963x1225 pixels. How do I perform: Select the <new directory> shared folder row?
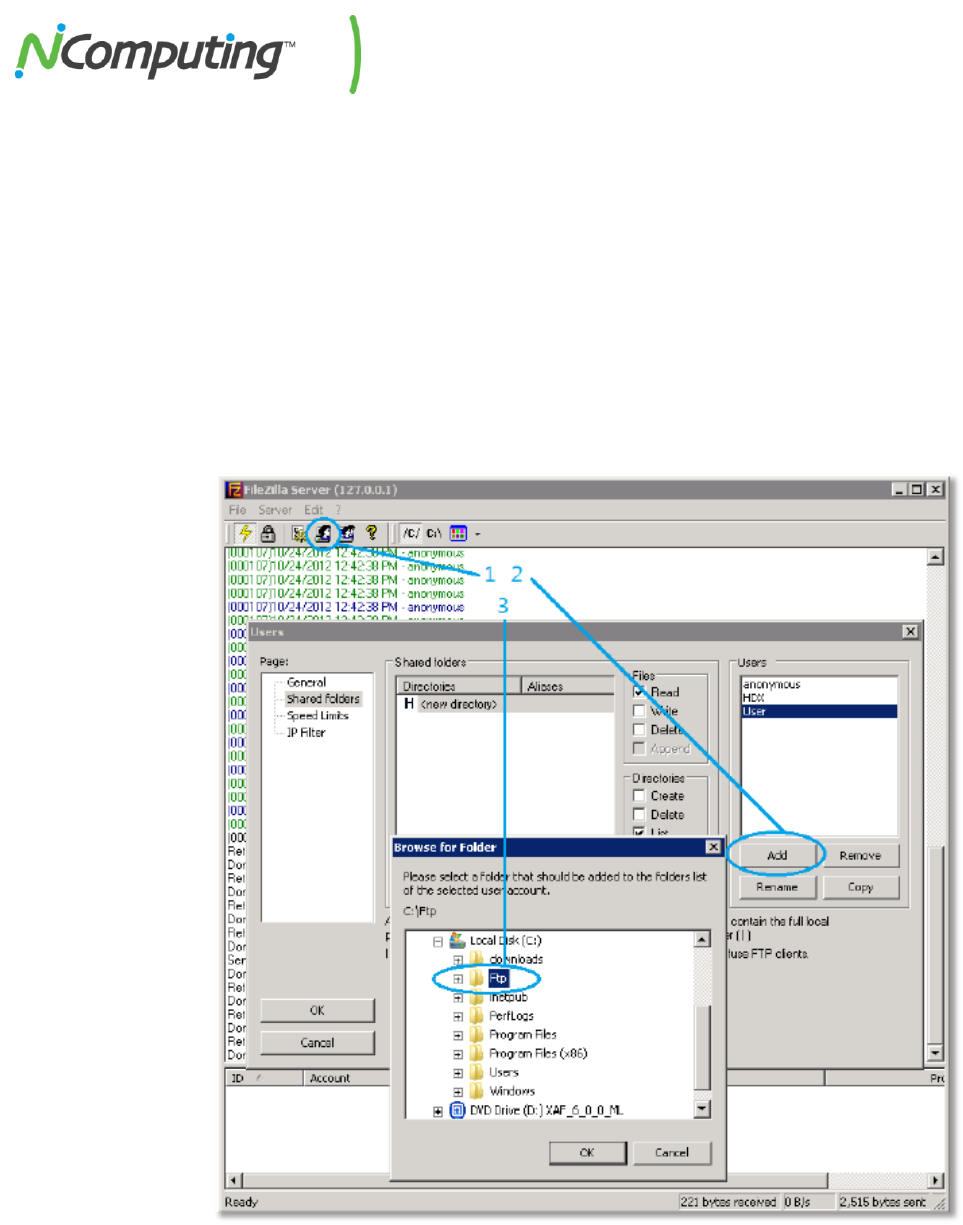click(506, 704)
